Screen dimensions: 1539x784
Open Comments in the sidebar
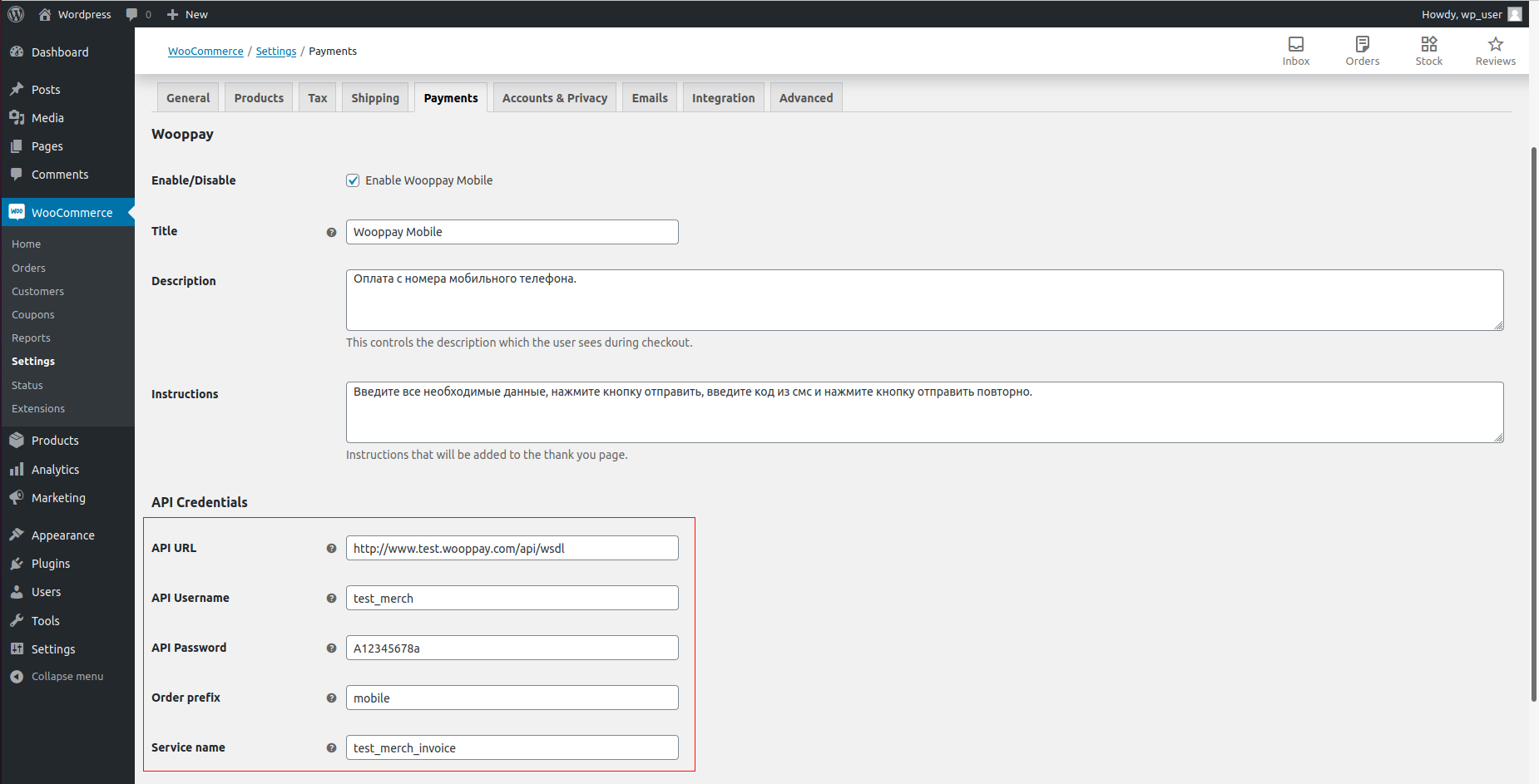(x=67, y=175)
